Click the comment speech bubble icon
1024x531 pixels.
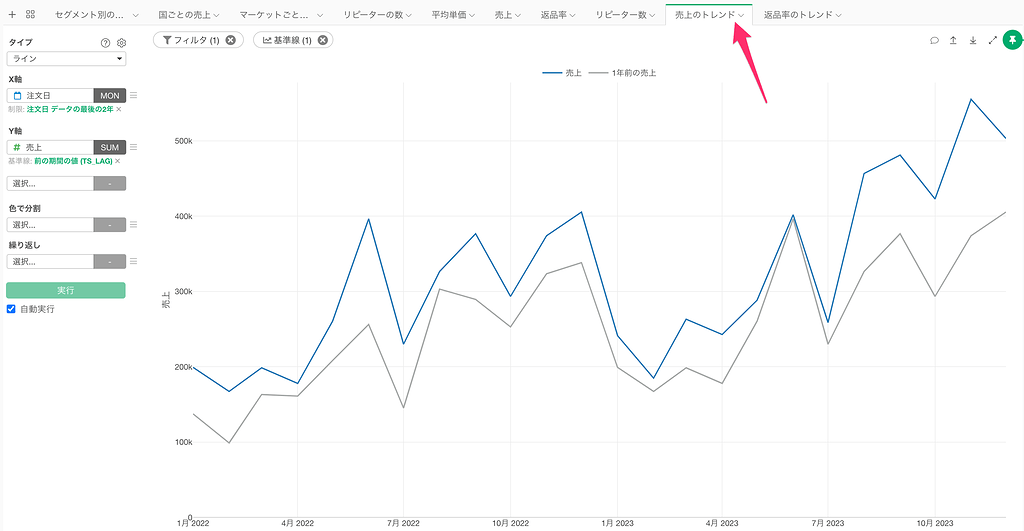(x=934, y=41)
